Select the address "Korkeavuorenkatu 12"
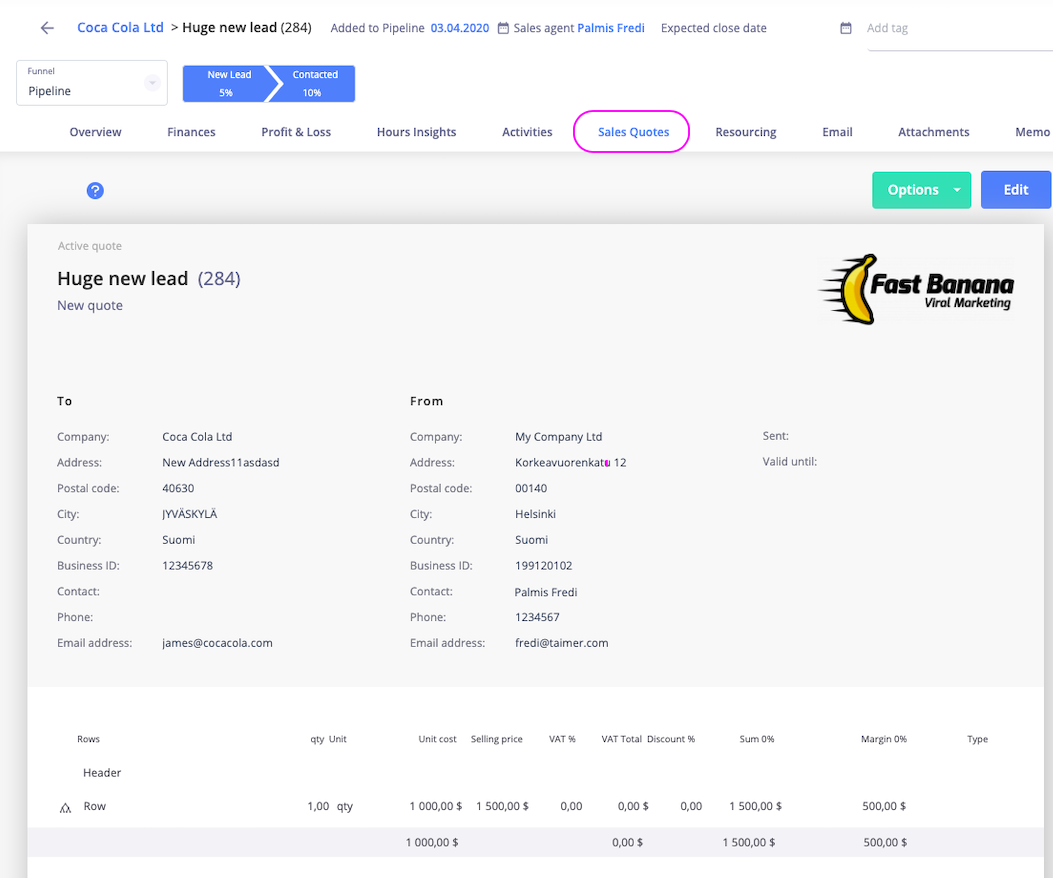Screen dimensions: 1053x878 [x=571, y=462]
